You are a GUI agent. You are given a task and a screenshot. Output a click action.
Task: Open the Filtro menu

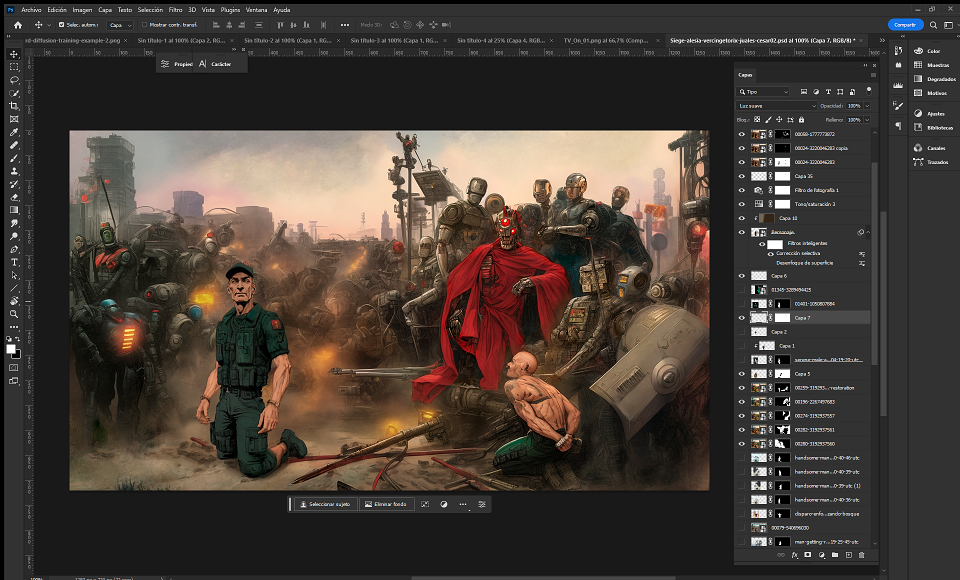[175, 10]
